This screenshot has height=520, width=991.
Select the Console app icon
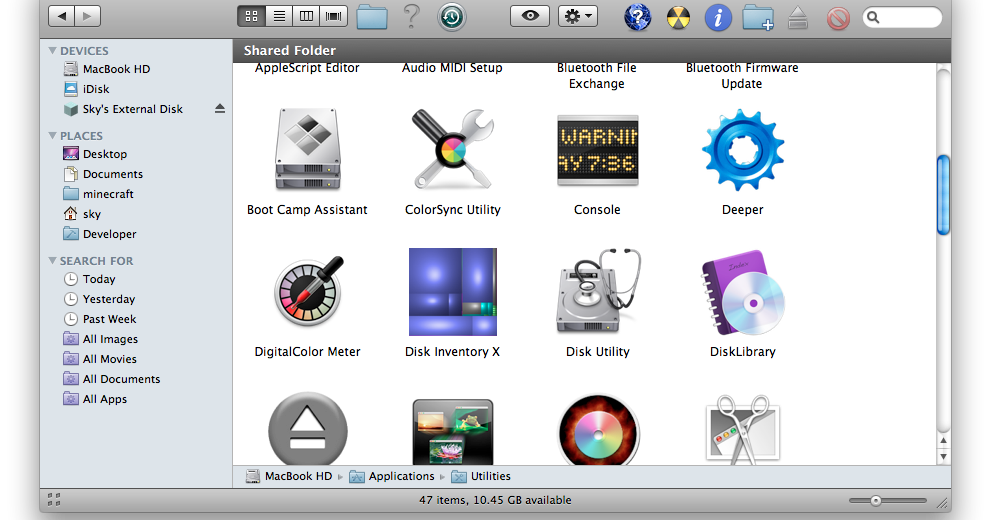pyautogui.click(x=597, y=150)
